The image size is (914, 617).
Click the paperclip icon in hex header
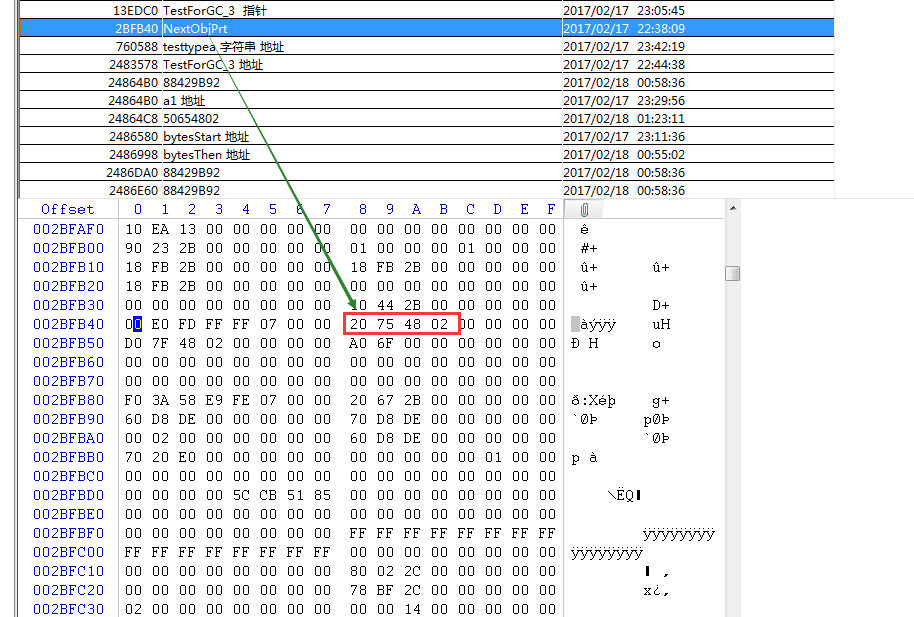584,209
